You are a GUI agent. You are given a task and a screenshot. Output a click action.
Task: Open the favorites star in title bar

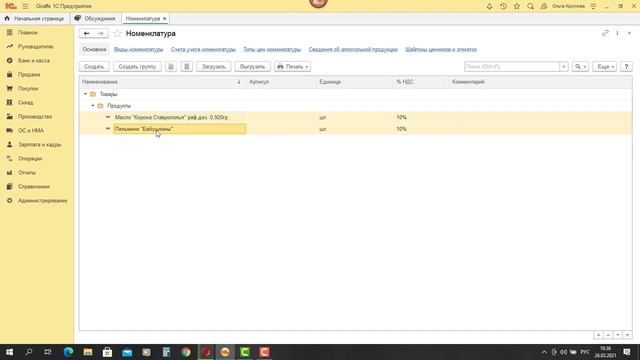pyautogui.click(x=517, y=6)
